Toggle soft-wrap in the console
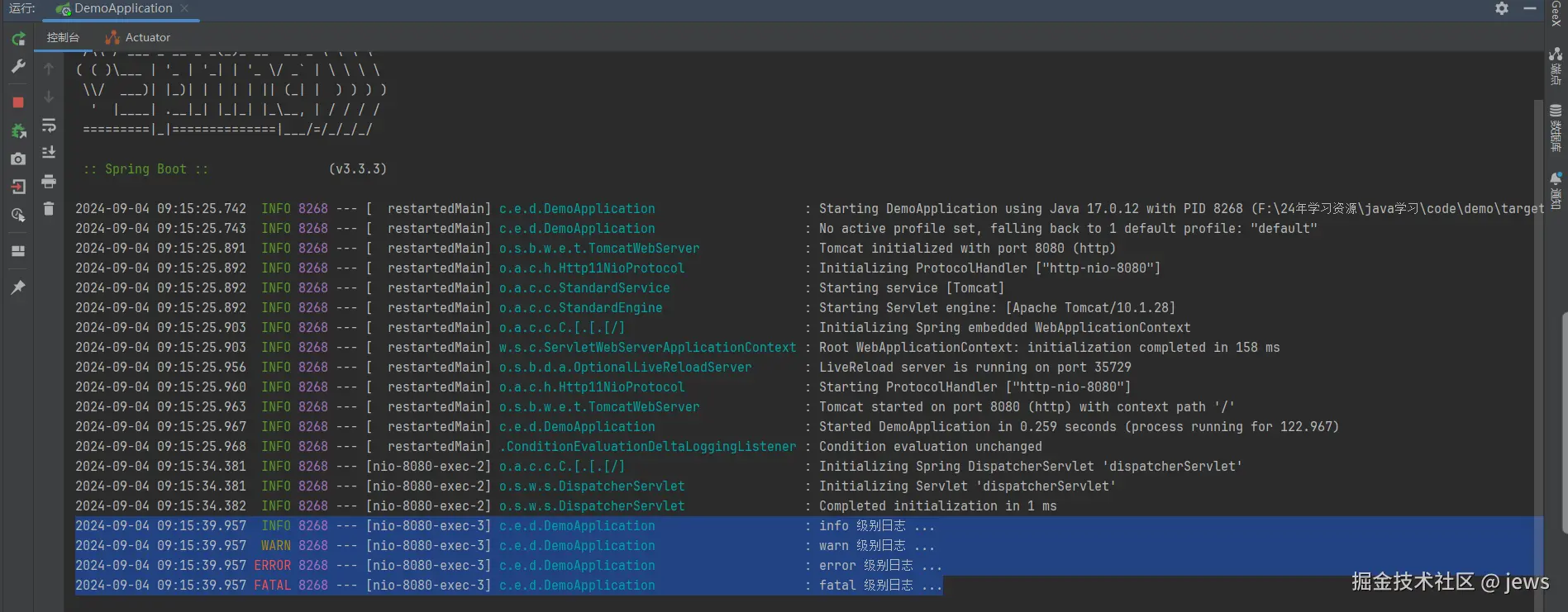Viewport: 1568px width, 612px height. coord(49,125)
